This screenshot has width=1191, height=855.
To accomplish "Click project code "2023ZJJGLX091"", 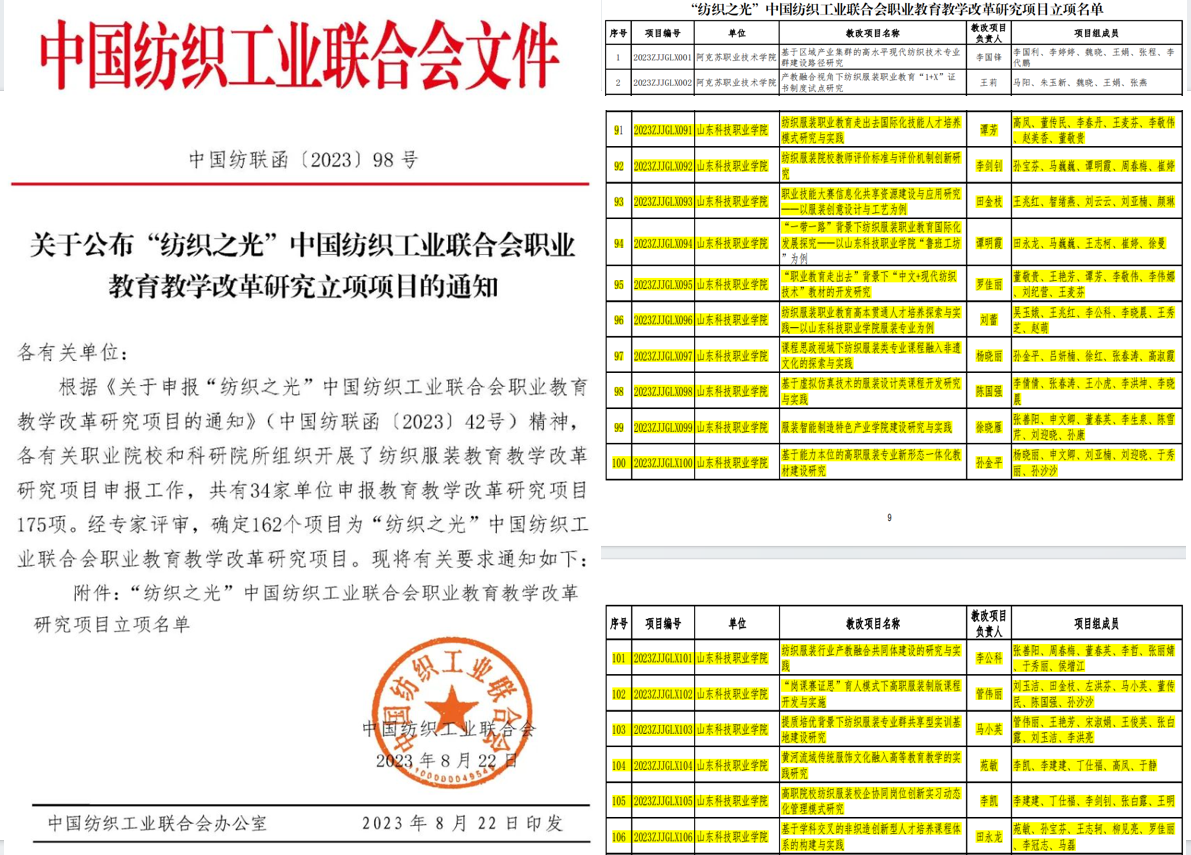I will click(x=662, y=131).
